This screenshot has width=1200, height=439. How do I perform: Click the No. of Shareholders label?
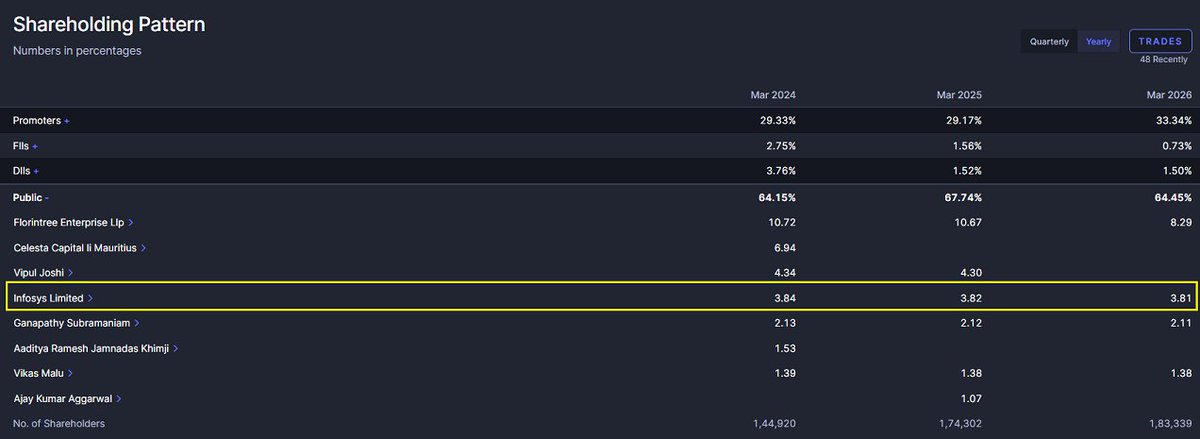[59, 424]
